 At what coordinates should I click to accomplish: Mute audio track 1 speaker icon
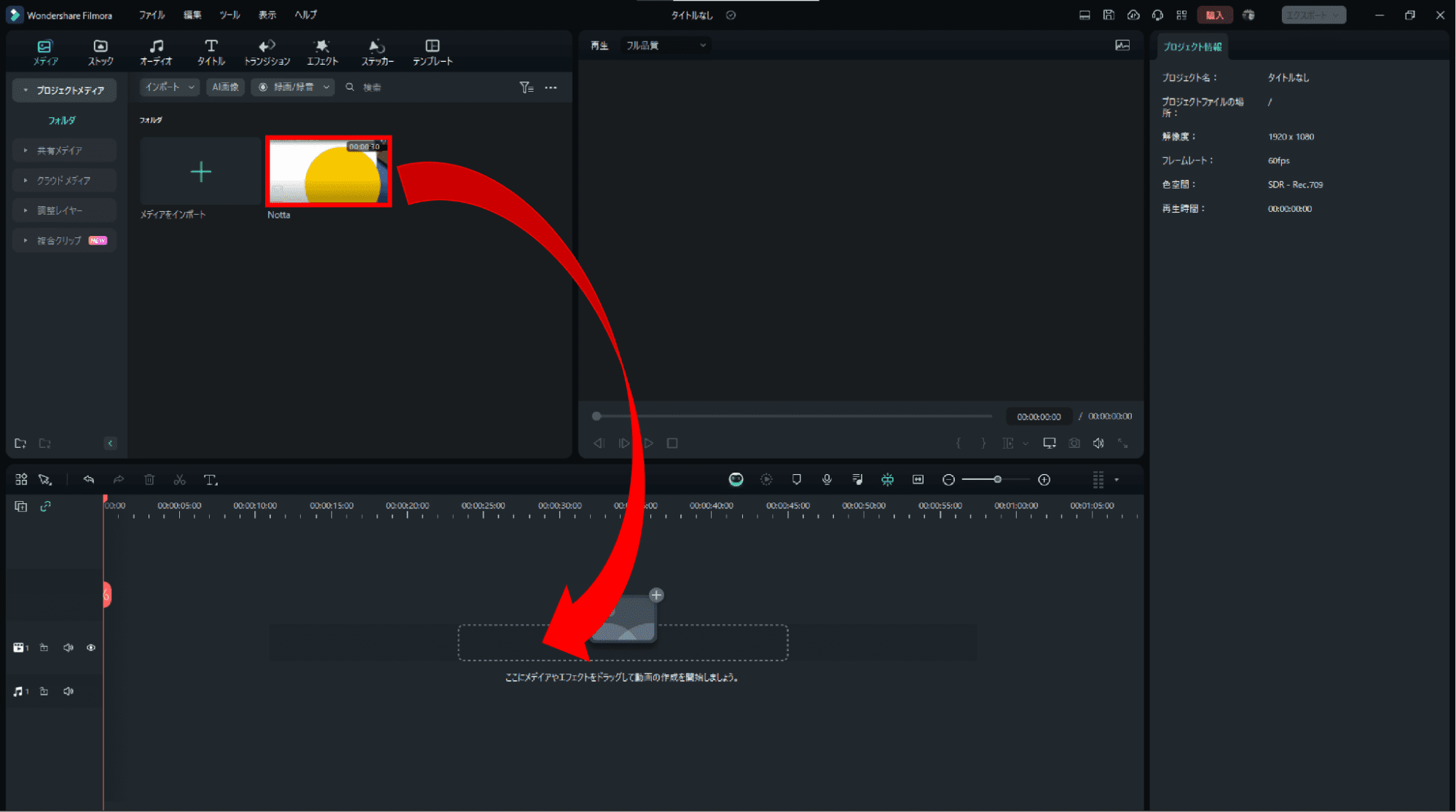pos(68,691)
